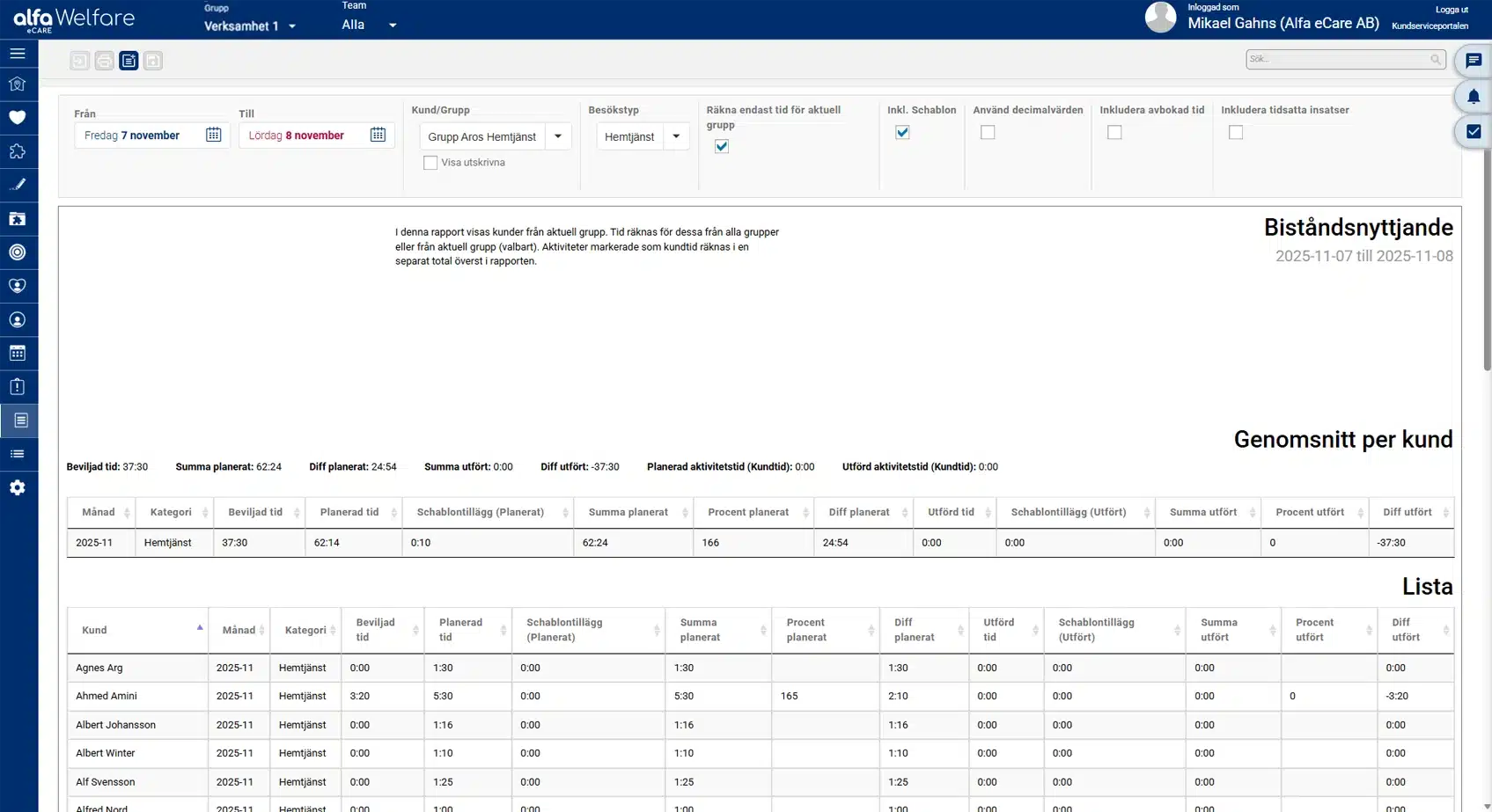Screen dimensions: 1492x812
Task: Open the notifications bell on the right
Action: pyautogui.click(x=1474, y=97)
